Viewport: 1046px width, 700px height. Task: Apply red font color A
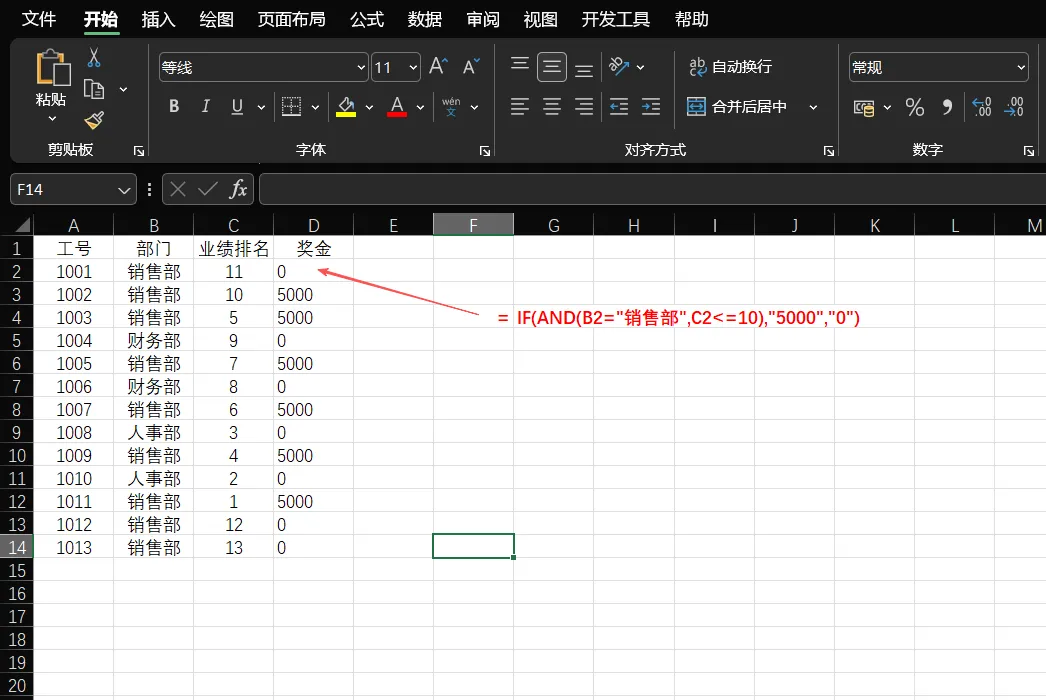point(397,107)
